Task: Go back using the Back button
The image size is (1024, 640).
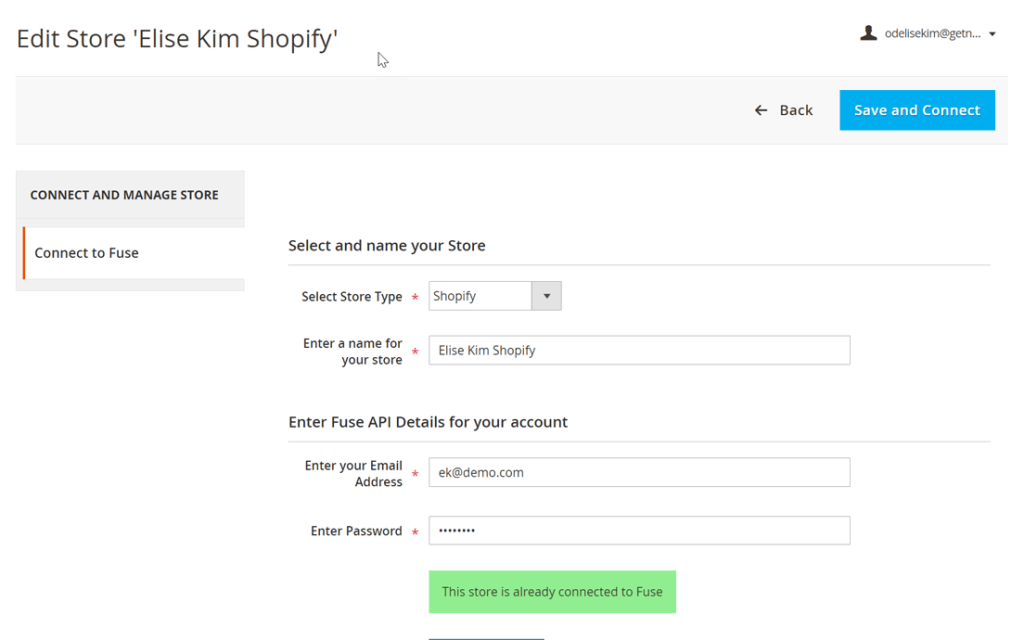Action: click(x=784, y=110)
